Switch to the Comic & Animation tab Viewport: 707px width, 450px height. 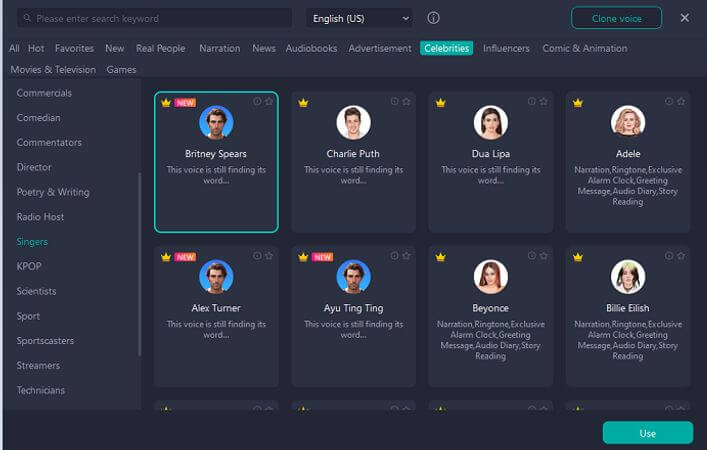584,48
